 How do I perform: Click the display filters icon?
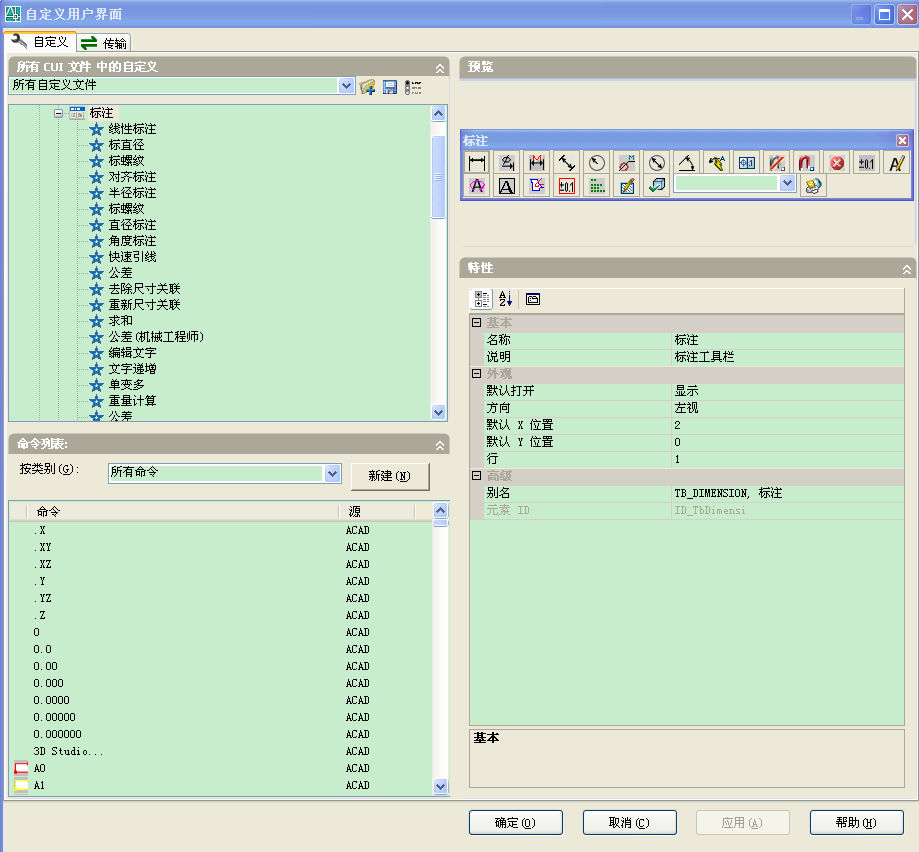pos(413,87)
